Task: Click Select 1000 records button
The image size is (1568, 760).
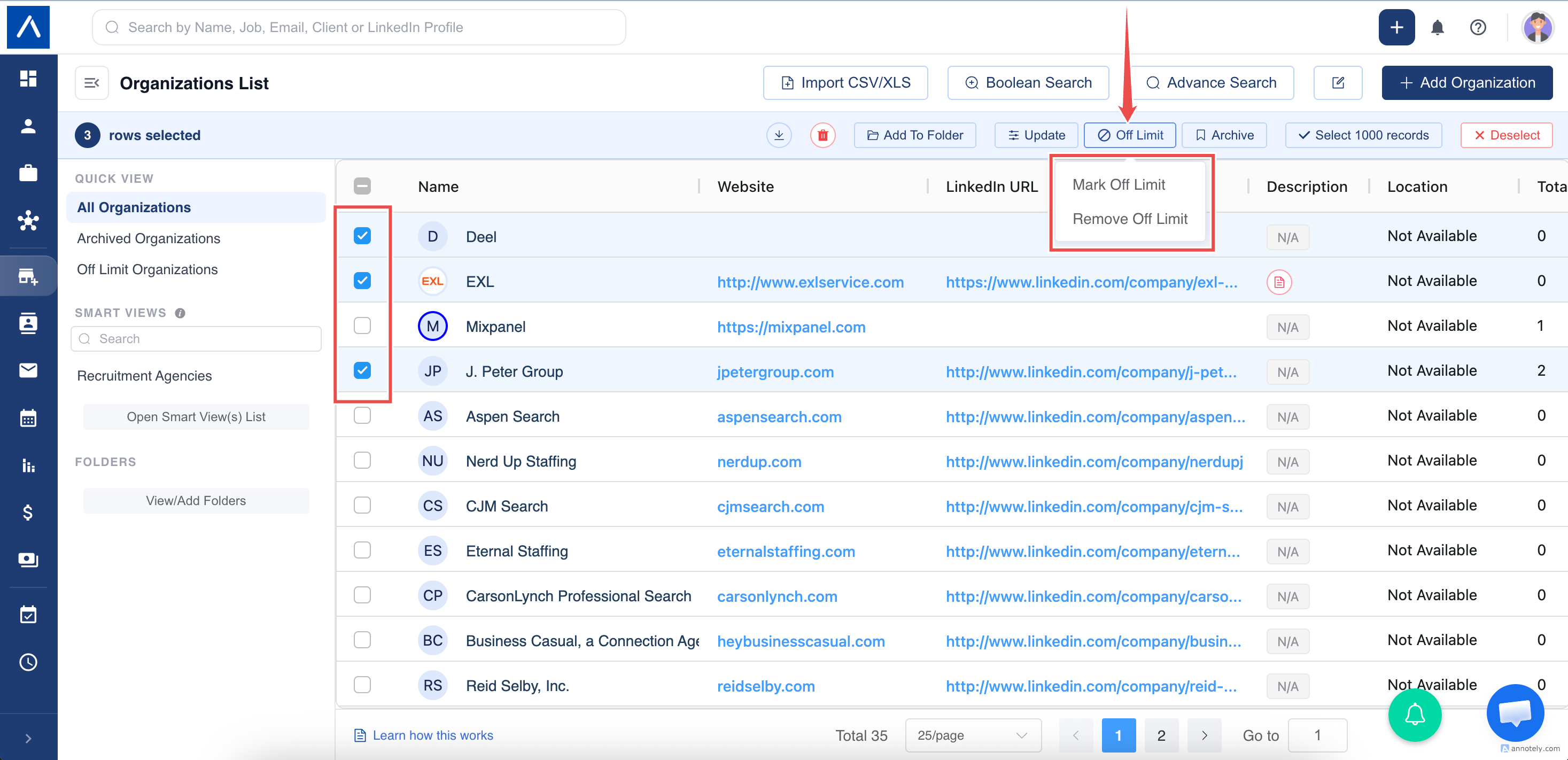Action: pos(1363,135)
